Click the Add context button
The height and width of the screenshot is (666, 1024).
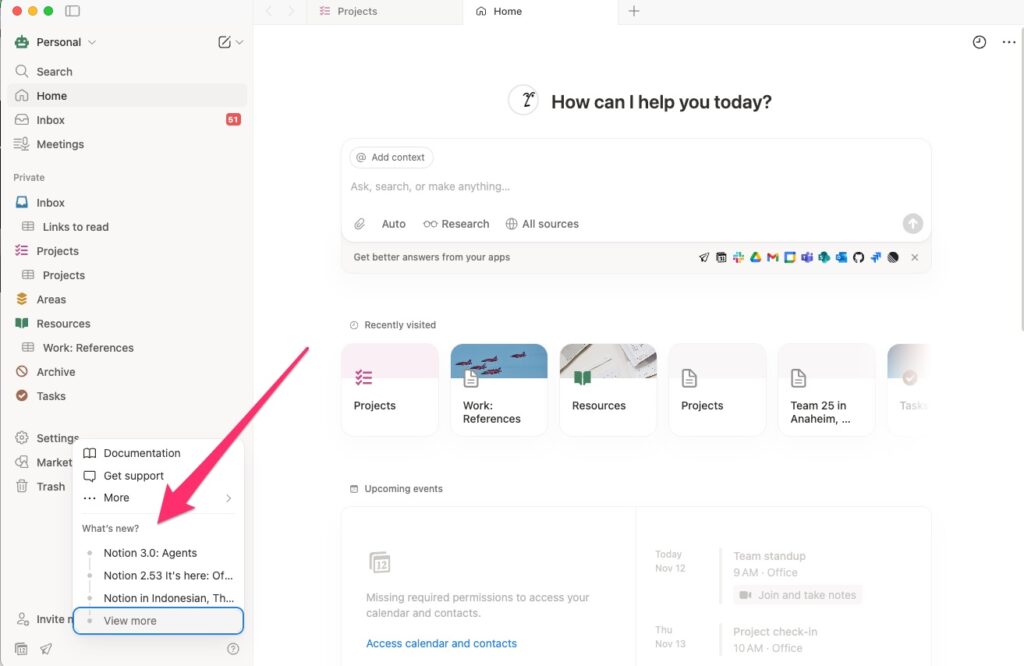[391, 157]
